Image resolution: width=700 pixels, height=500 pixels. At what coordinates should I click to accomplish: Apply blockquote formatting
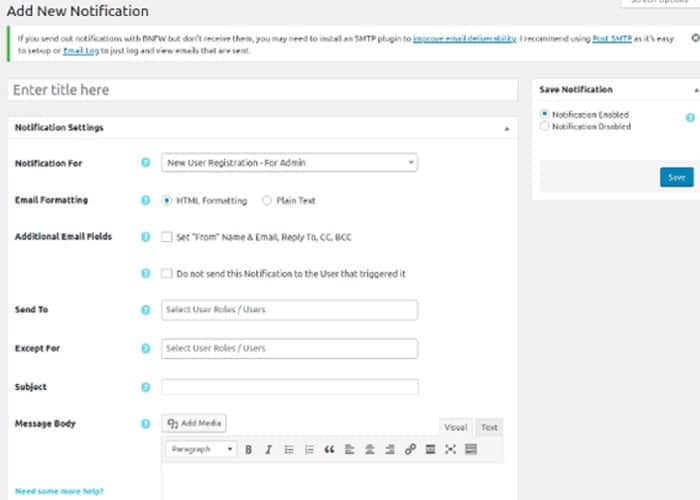(x=329, y=450)
